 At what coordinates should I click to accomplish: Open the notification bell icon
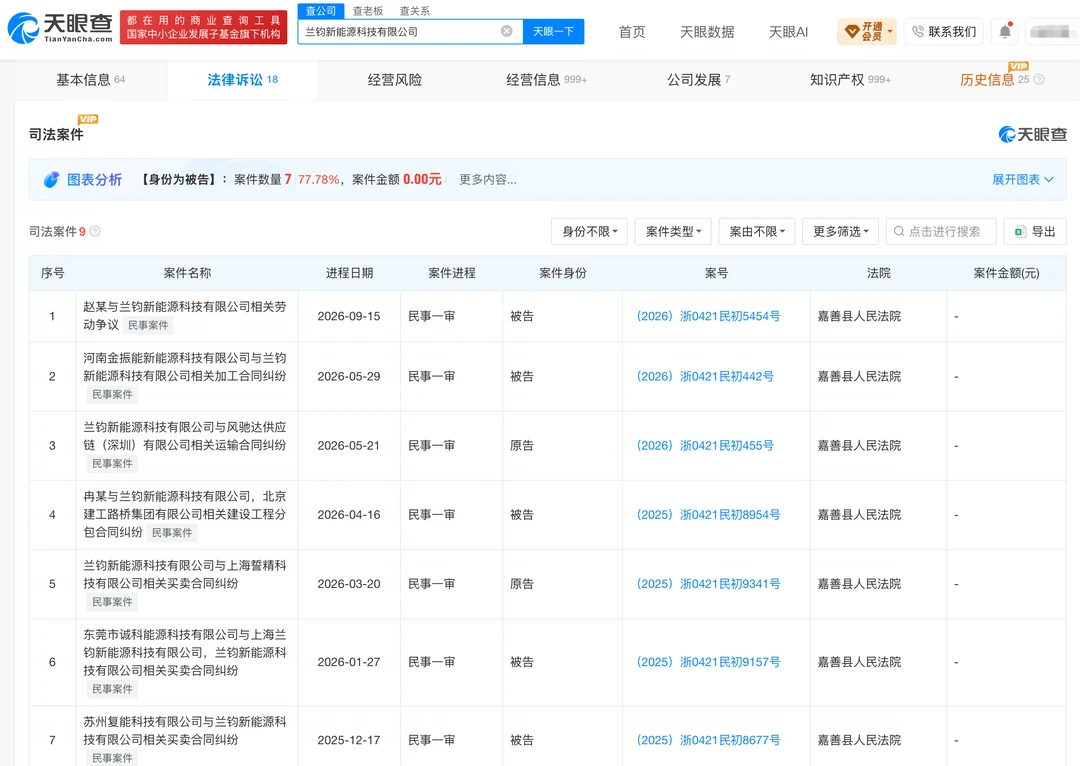tap(1005, 31)
